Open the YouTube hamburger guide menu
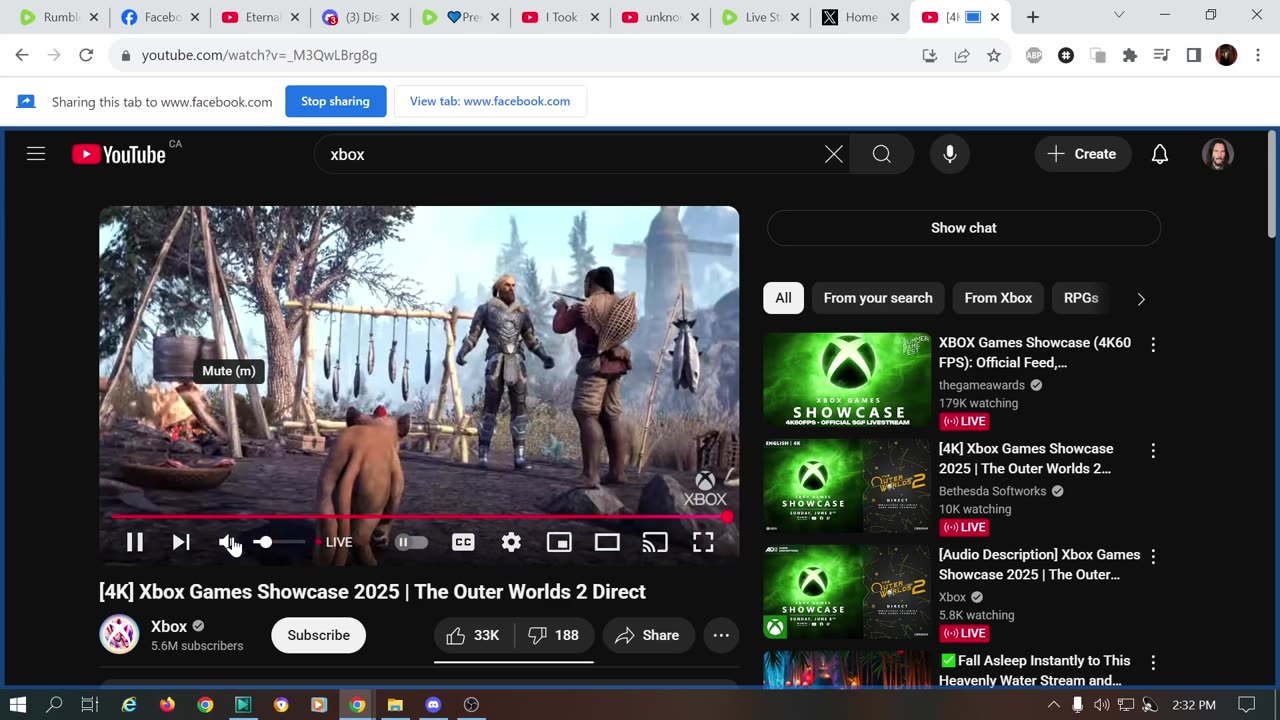 (x=36, y=154)
